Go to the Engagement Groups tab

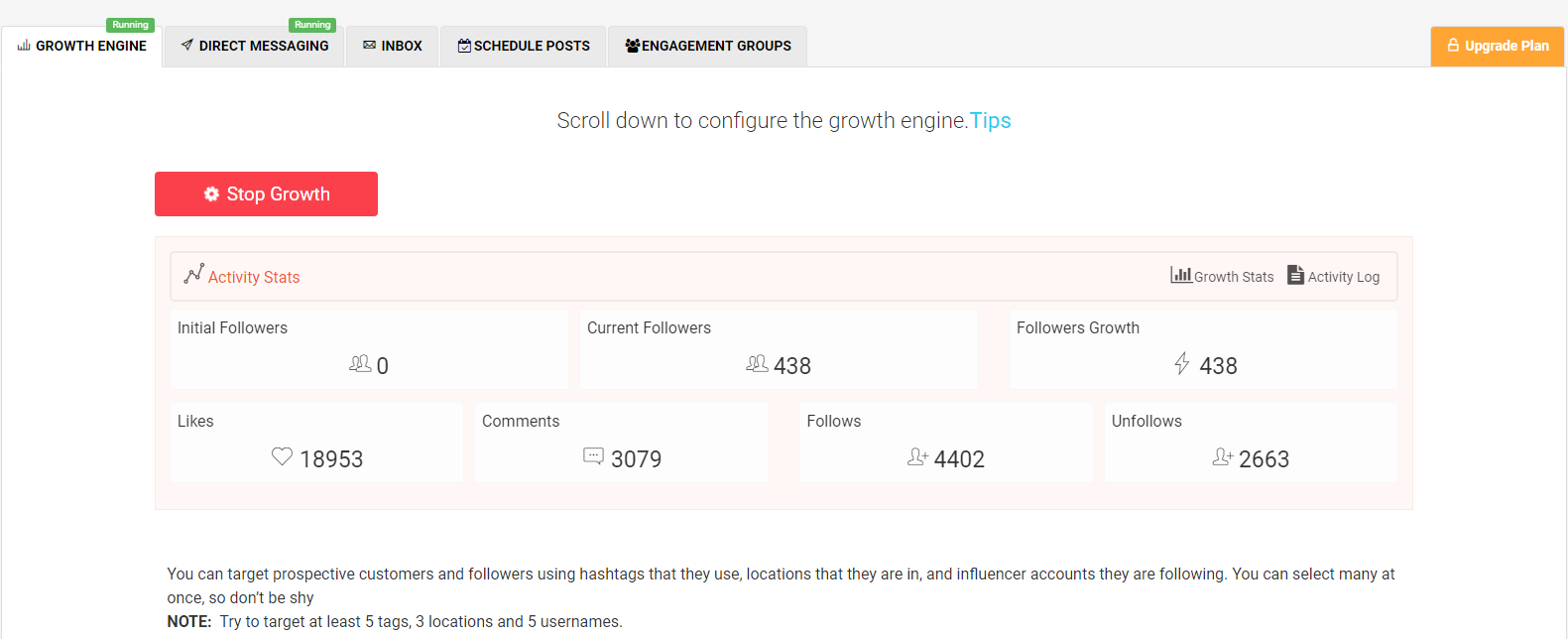click(x=707, y=46)
